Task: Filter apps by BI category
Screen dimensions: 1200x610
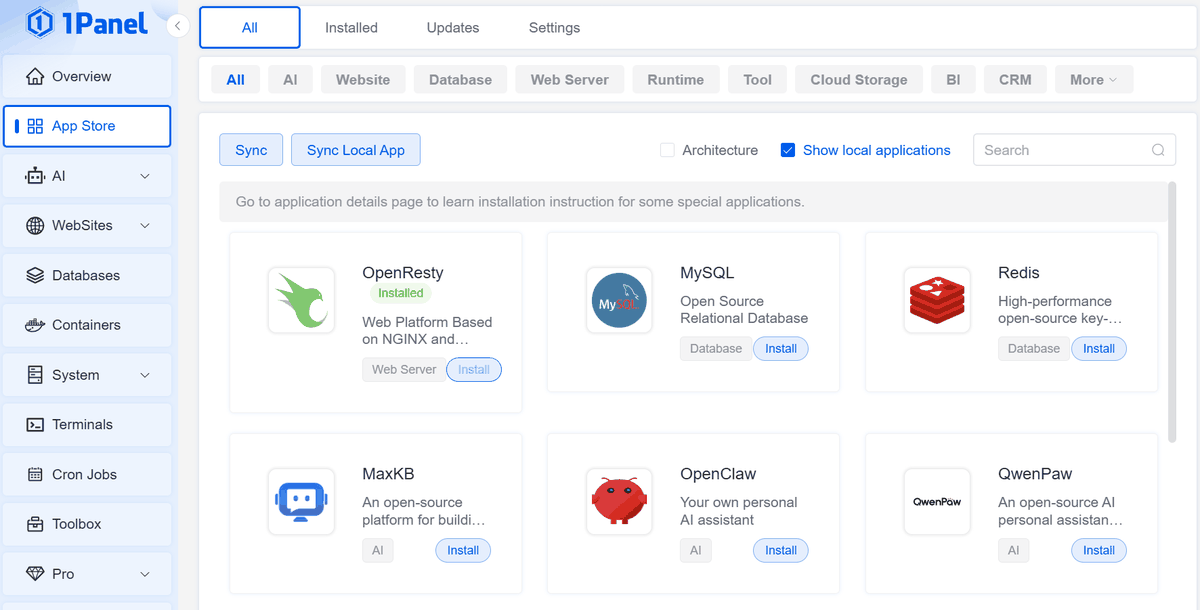Action: click(953, 80)
